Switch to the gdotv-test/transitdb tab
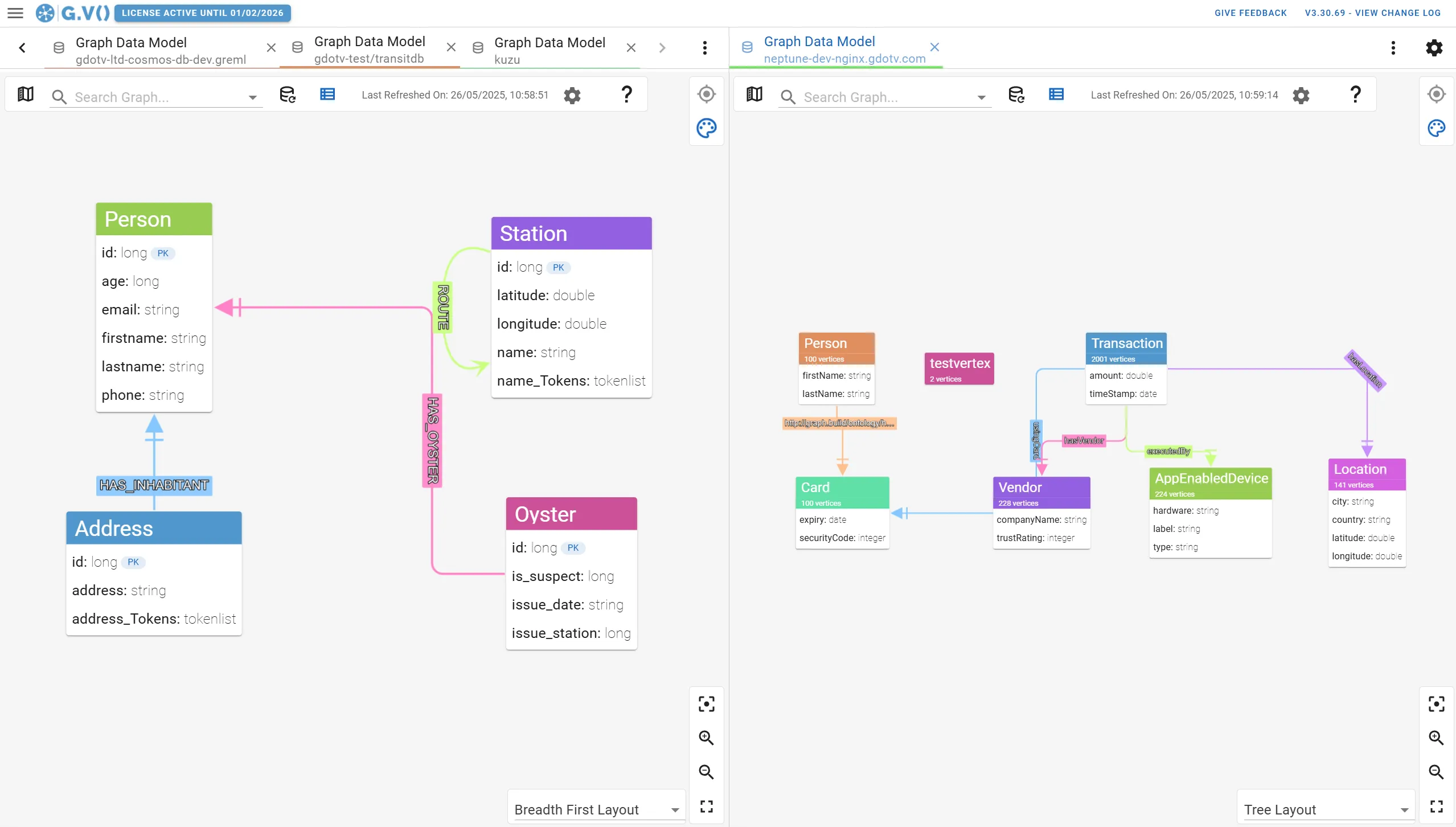1456x827 pixels. click(369, 50)
